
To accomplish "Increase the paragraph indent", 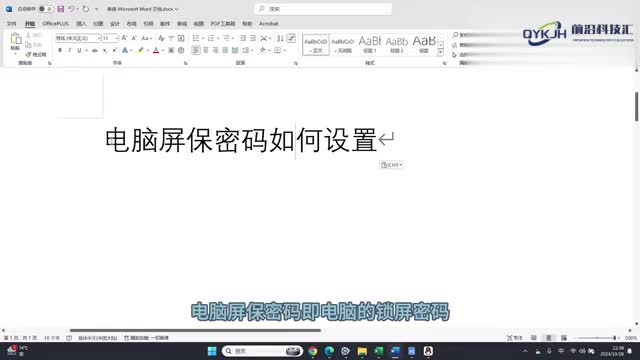I will coord(253,38).
